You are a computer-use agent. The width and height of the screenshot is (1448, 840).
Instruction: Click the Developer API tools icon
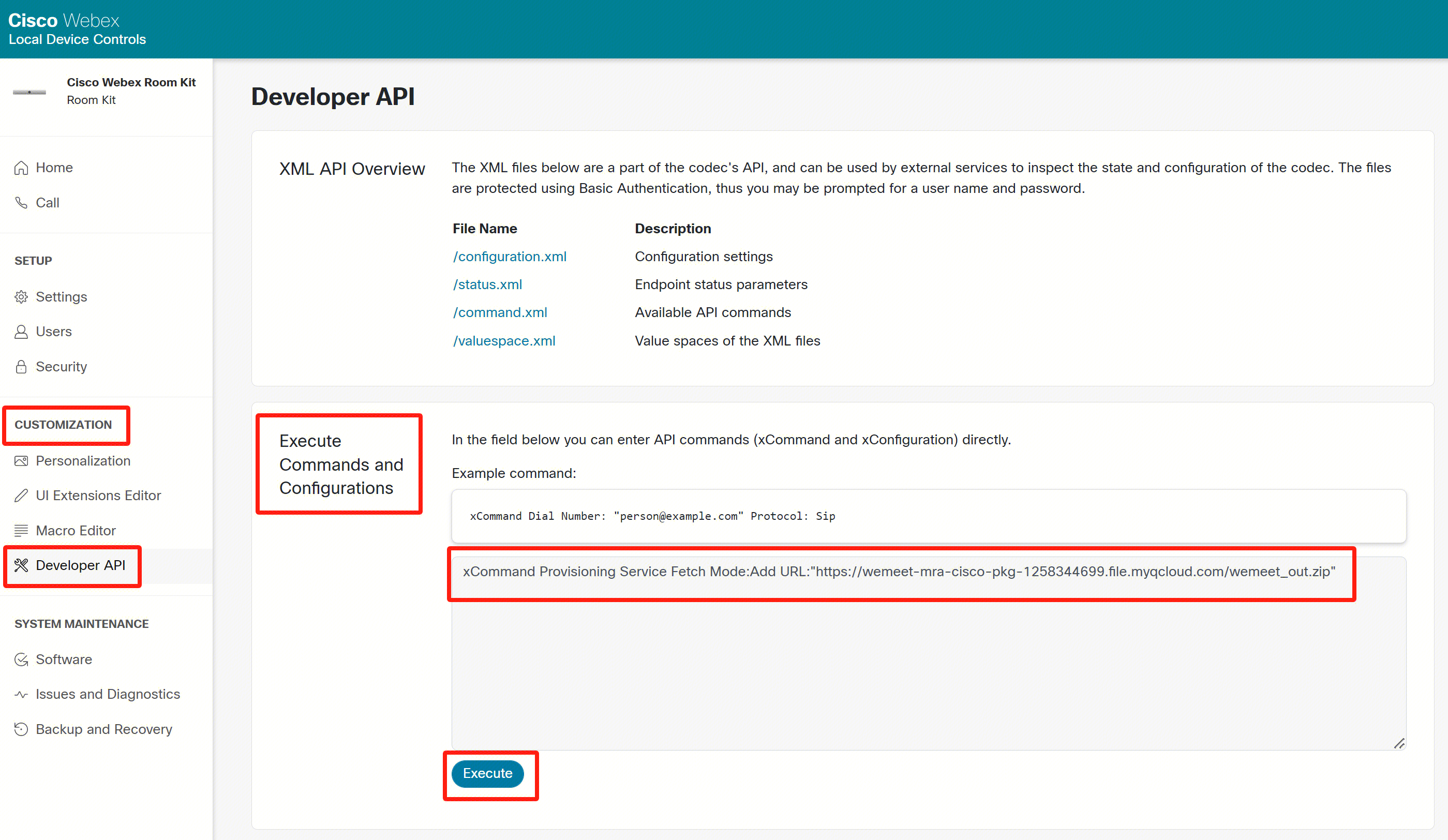tap(21, 565)
